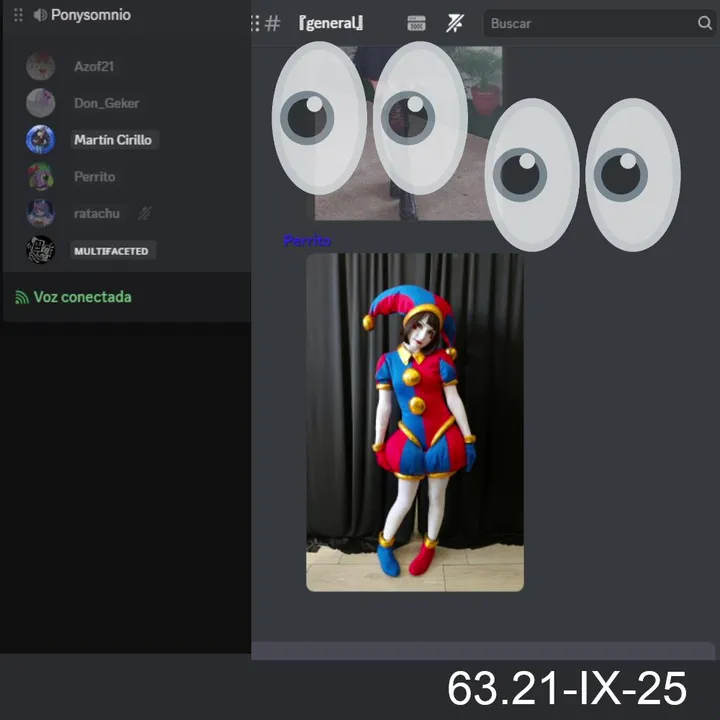Focus the message input box at bottom

pyautogui.click(x=483, y=651)
